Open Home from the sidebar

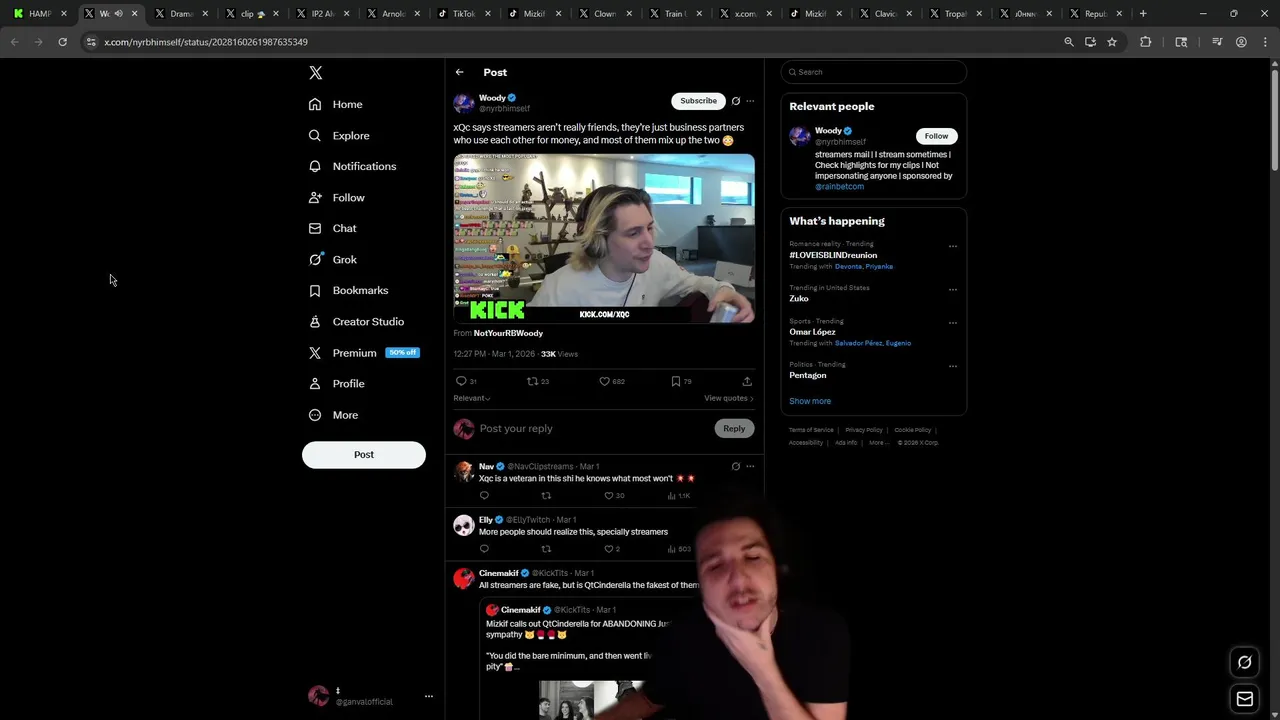coord(336,104)
